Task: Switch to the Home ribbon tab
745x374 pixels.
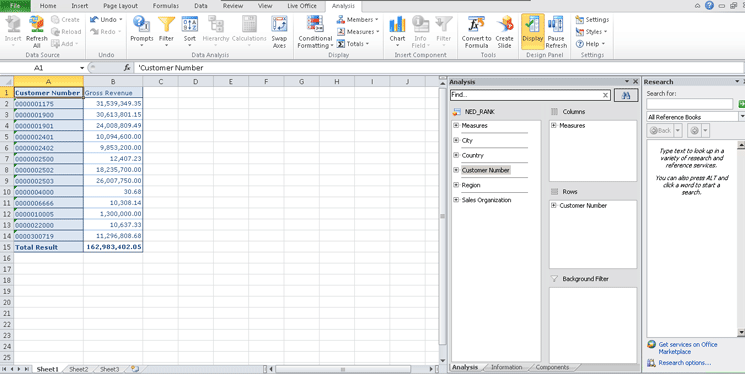Action: click(48, 6)
